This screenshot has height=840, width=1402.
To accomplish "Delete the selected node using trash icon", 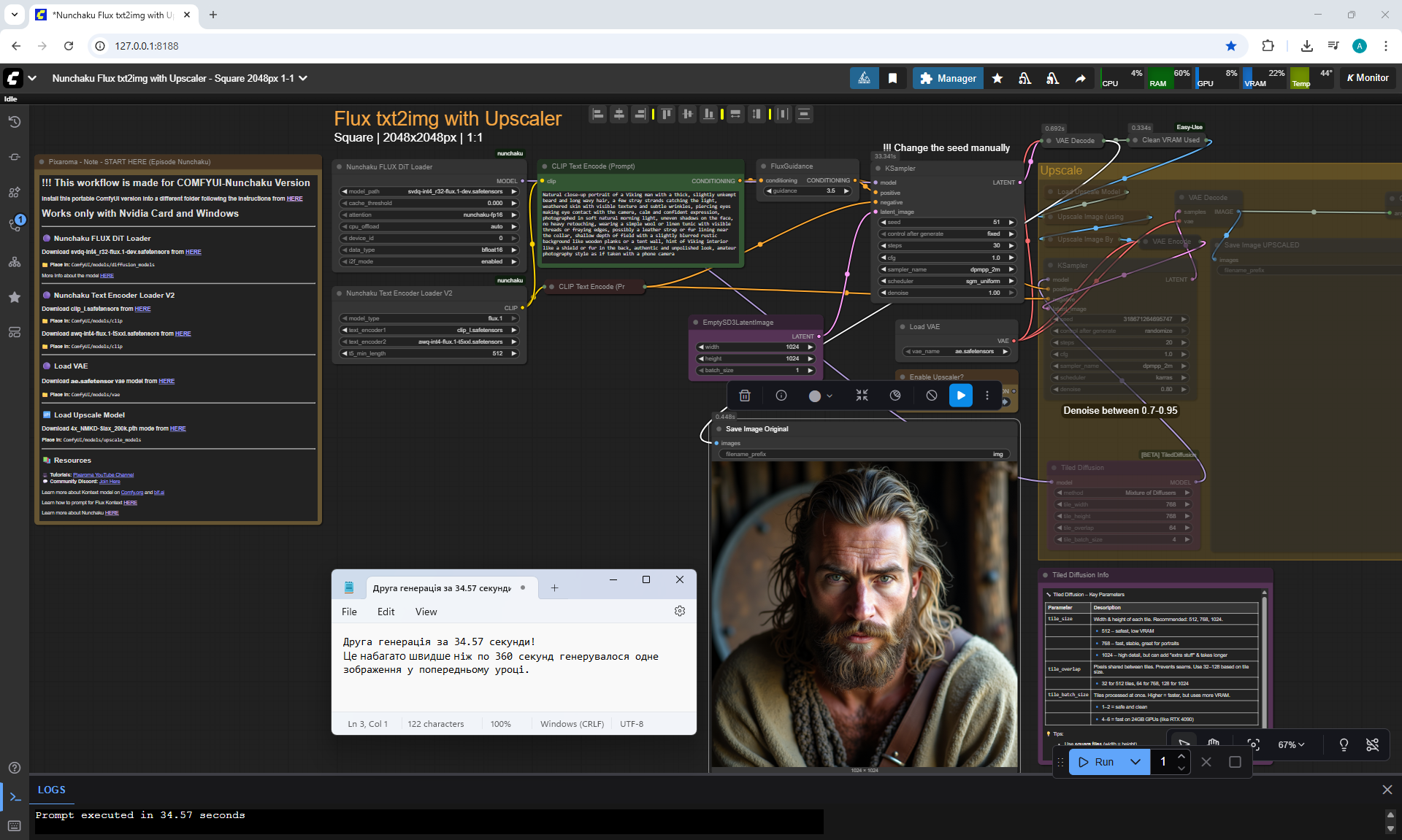I will (x=745, y=396).
